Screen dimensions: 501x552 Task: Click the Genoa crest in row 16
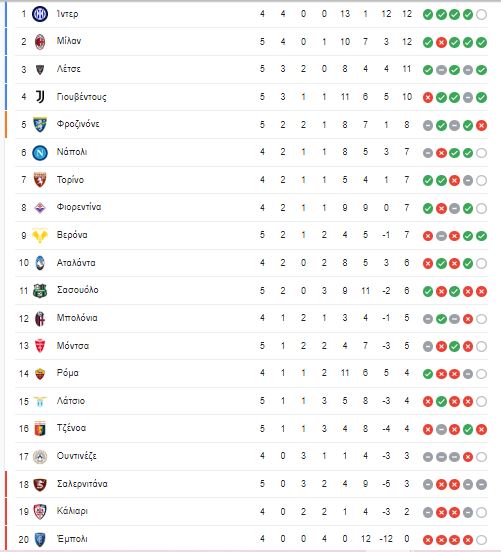pyautogui.click(x=40, y=428)
